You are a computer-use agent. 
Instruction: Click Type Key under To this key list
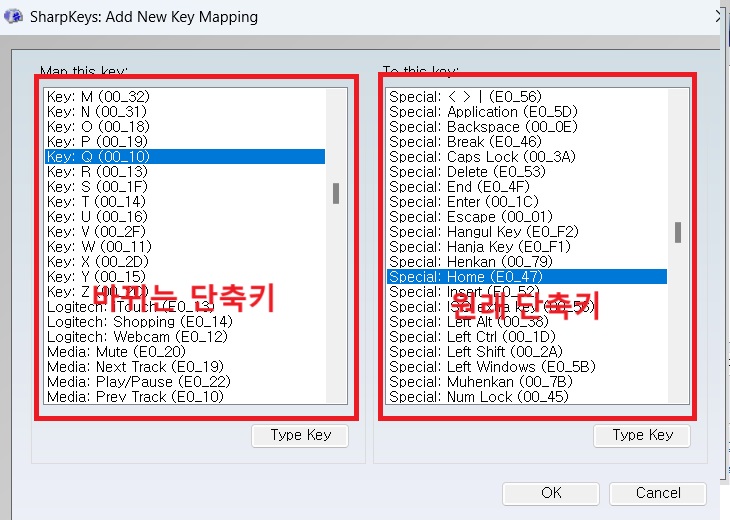click(x=642, y=435)
